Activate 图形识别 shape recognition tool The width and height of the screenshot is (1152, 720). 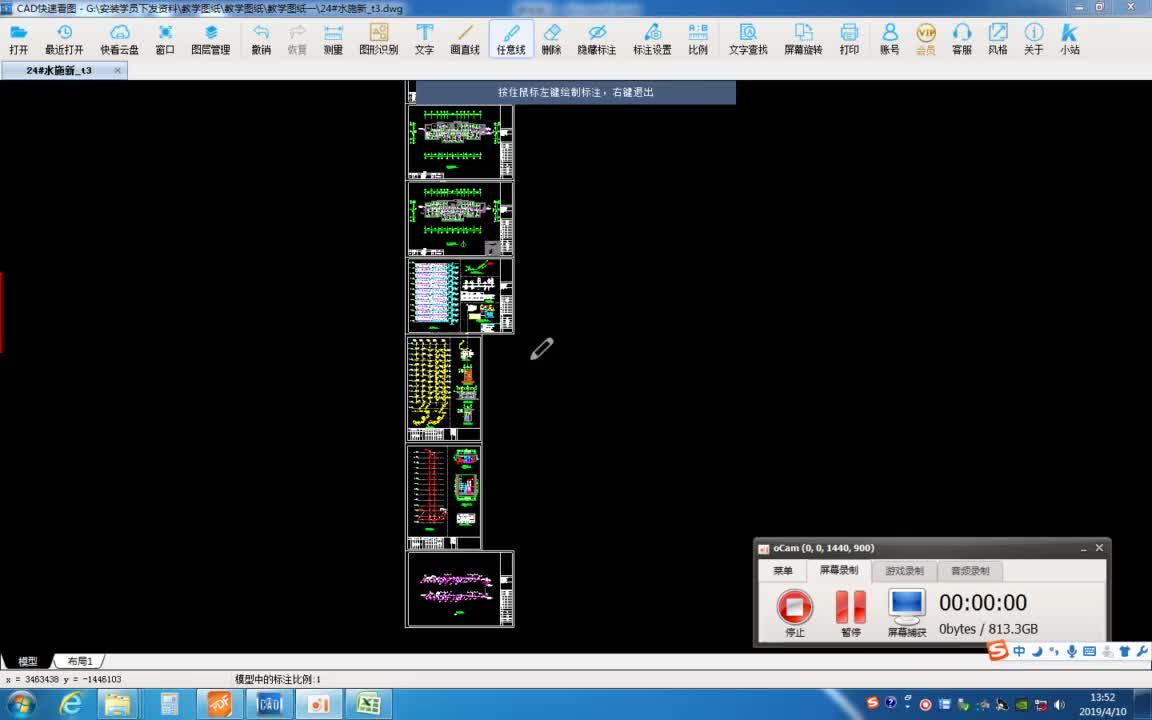point(378,39)
